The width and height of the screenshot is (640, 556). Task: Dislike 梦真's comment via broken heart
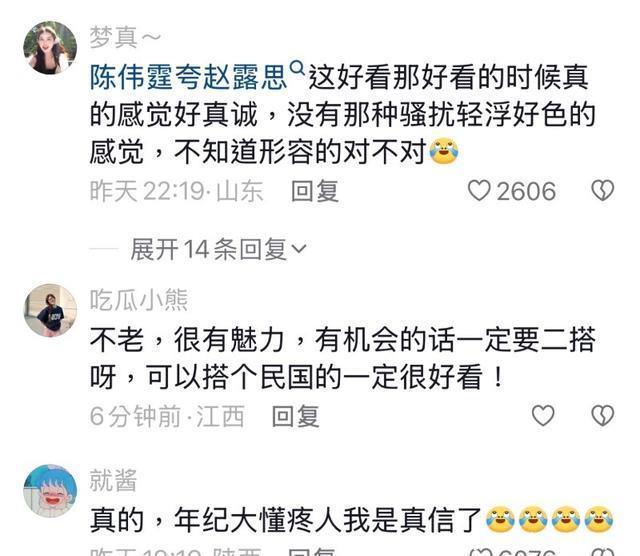pyautogui.click(x=603, y=191)
